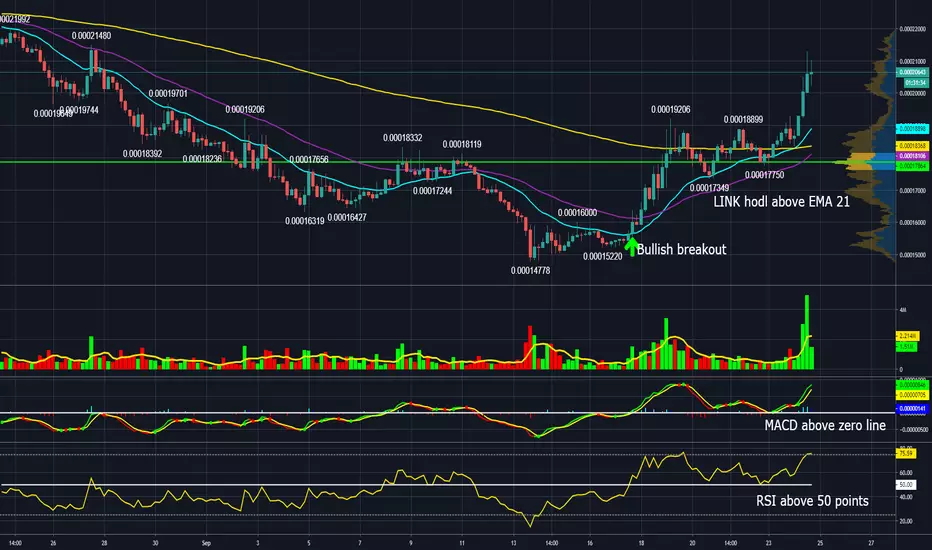932x550 pixels.
Task: Click the 20.00 RSI axis tick
Action: [x=906, y=521]
